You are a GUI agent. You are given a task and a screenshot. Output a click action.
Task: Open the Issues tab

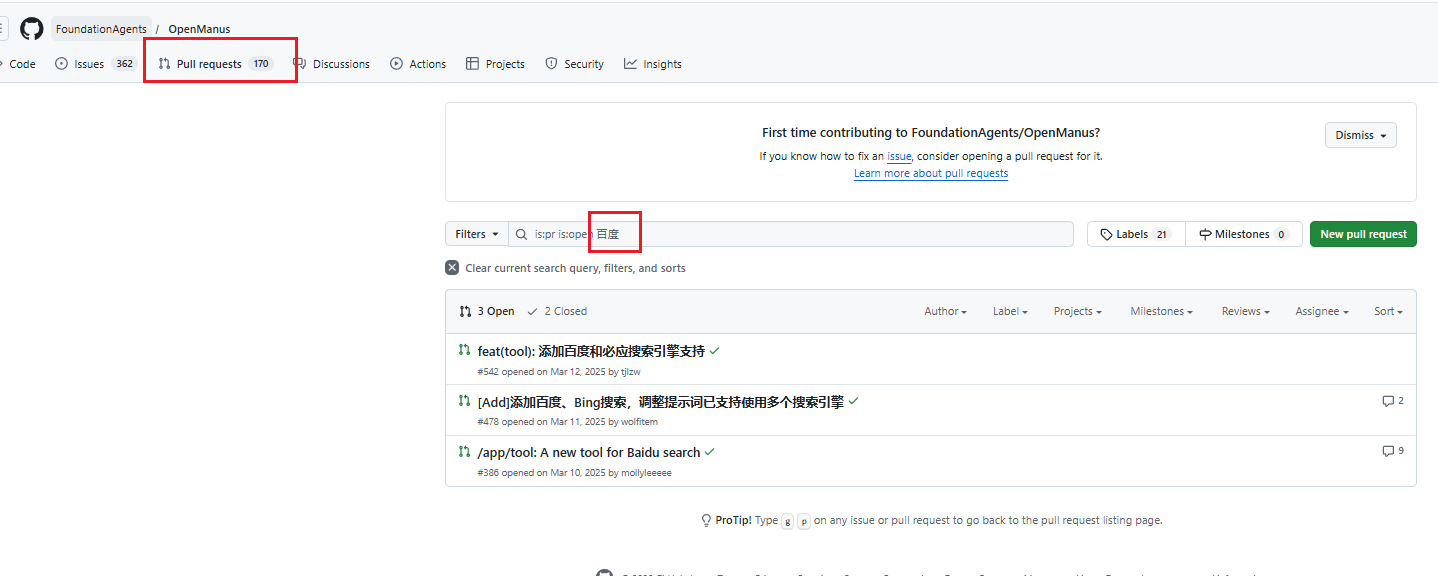tap(95, 64)
